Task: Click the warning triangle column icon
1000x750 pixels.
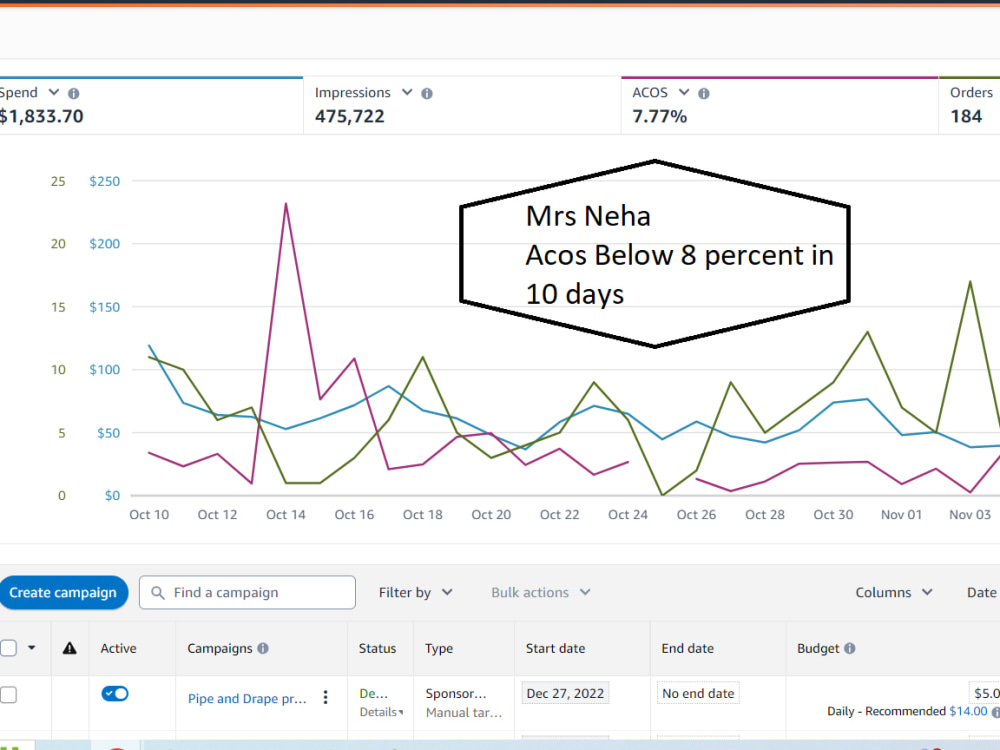Action: pos(70,648)
